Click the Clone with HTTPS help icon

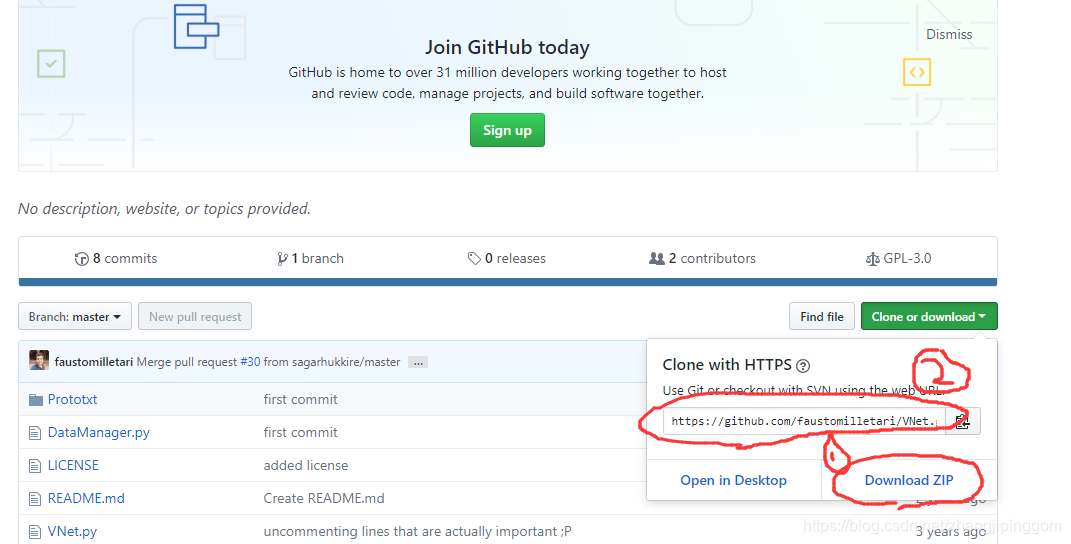coord(803,366)
